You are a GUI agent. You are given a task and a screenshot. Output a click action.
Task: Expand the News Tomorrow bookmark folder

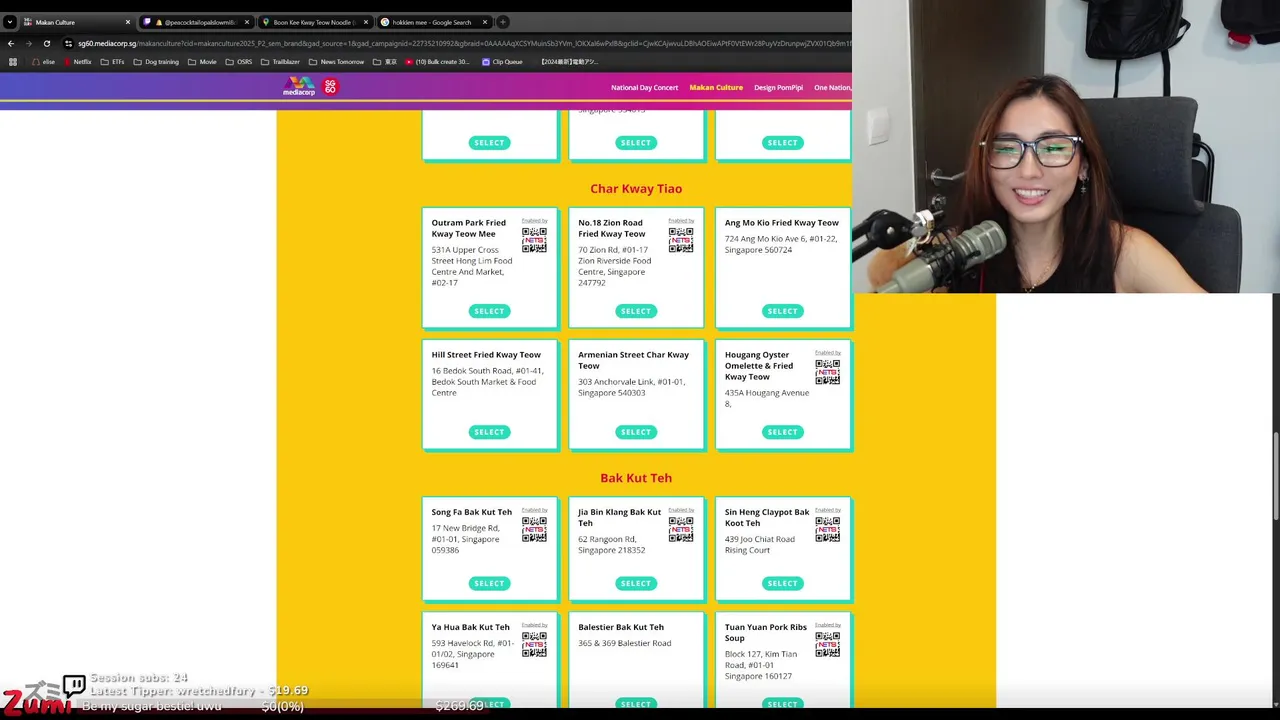pyautogui.click(x=336, y=62)
